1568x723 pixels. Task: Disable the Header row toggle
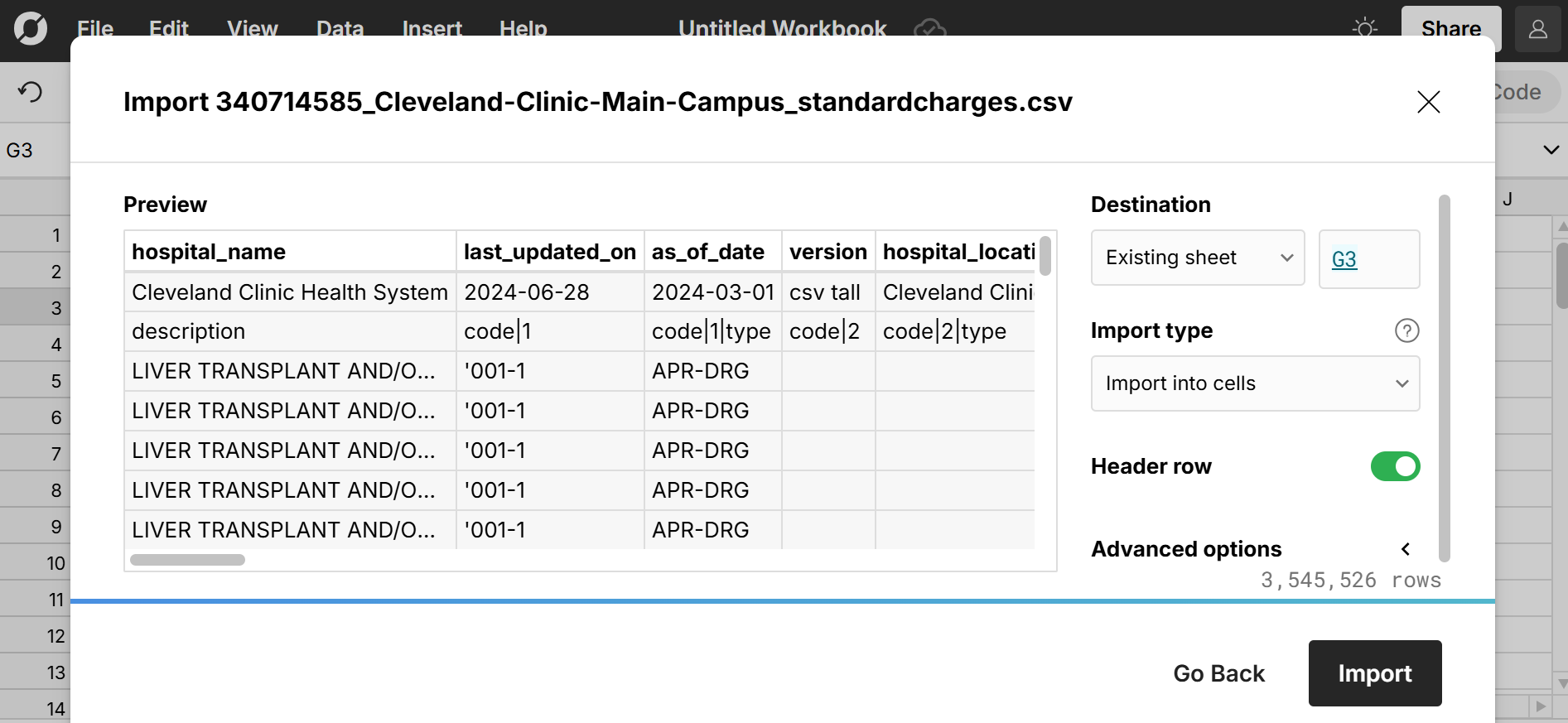[x=1395, y=466]
